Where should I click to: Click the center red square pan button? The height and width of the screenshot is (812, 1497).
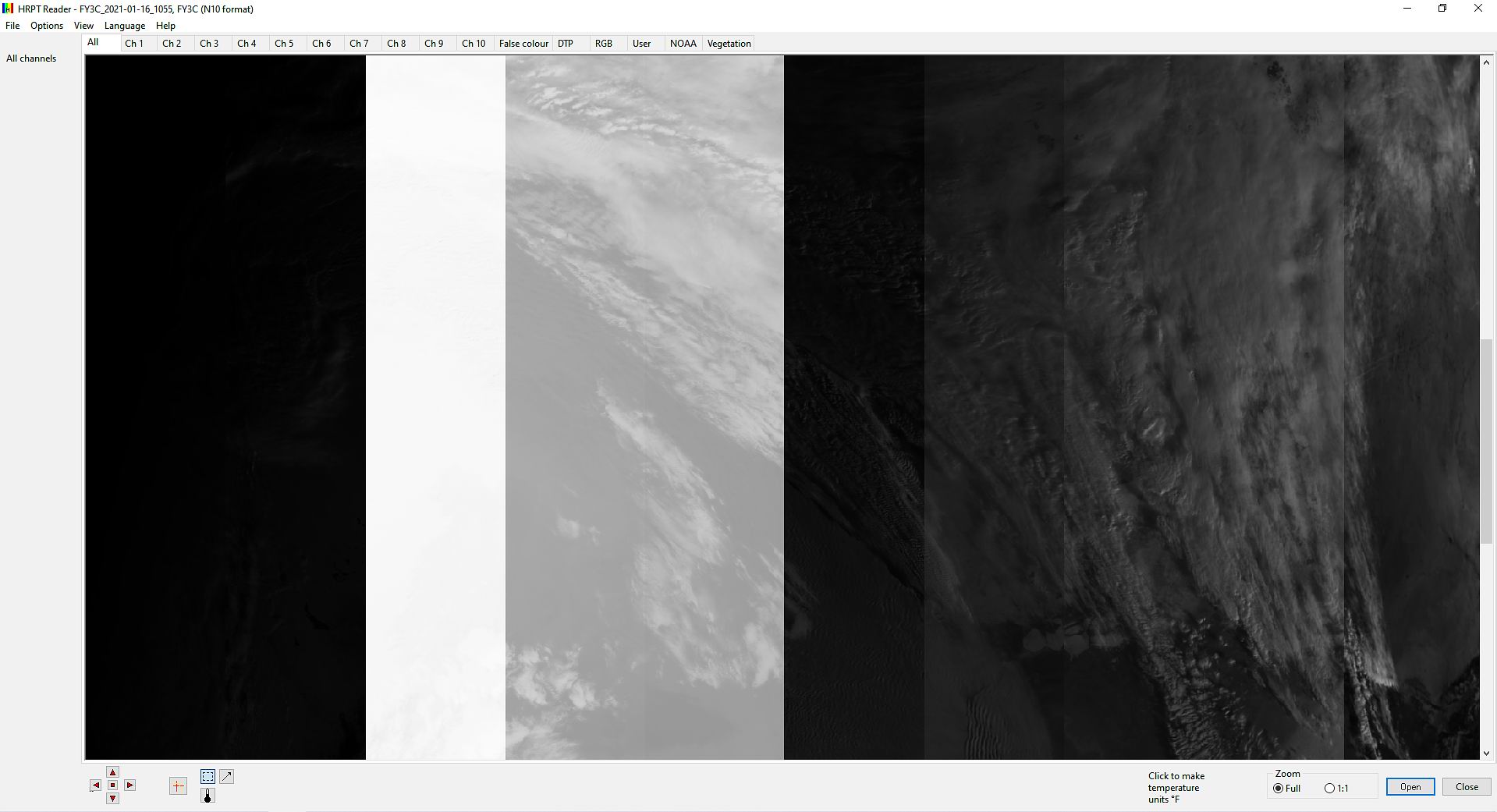112,785
